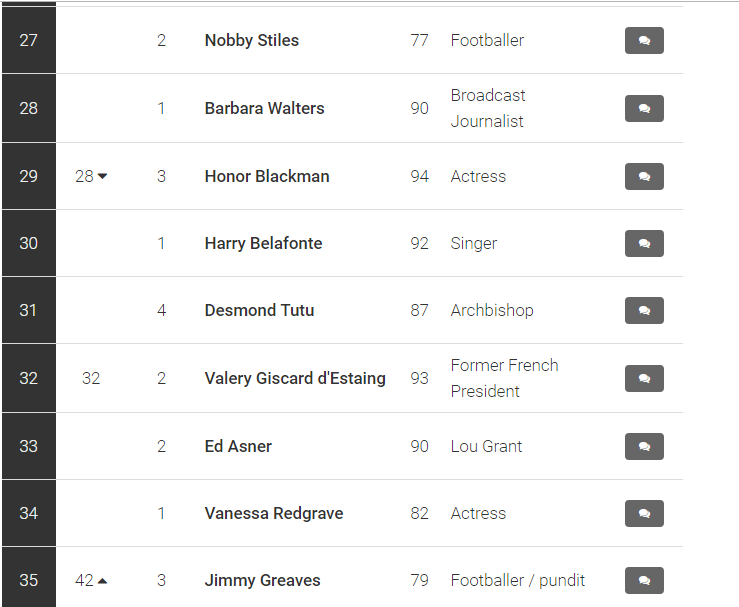Open comments for Barbara Walters
This screenshot has width=739, height=607.
pyautogui.click(x=644, y=108)
